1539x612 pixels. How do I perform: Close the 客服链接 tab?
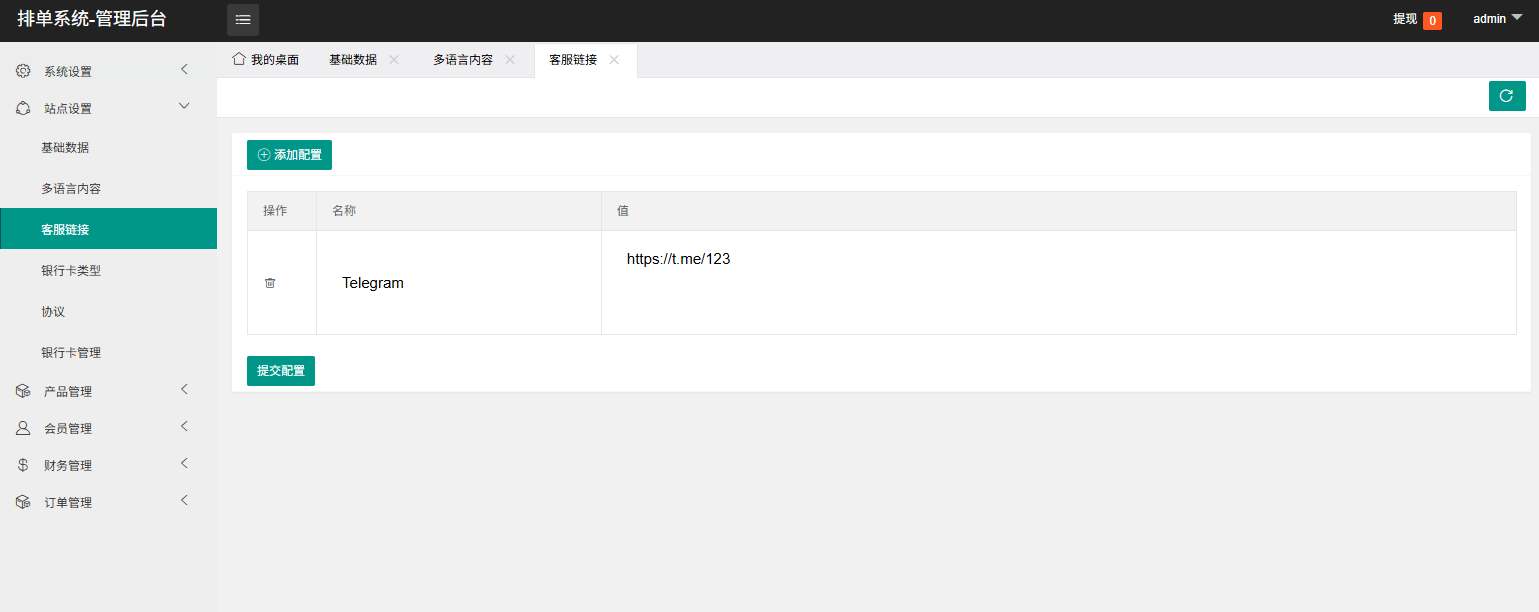tap(614, 60)
